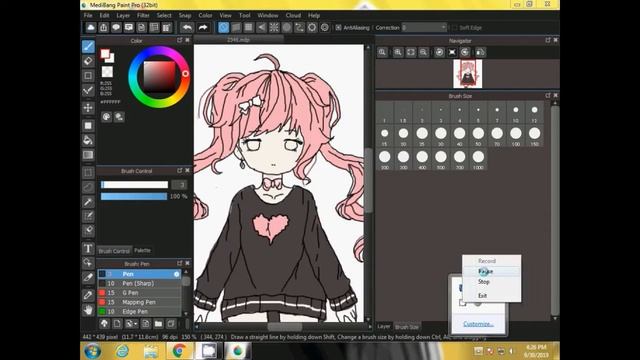
Task: Click the Pen brush settings gear
Action: (177, 274)
